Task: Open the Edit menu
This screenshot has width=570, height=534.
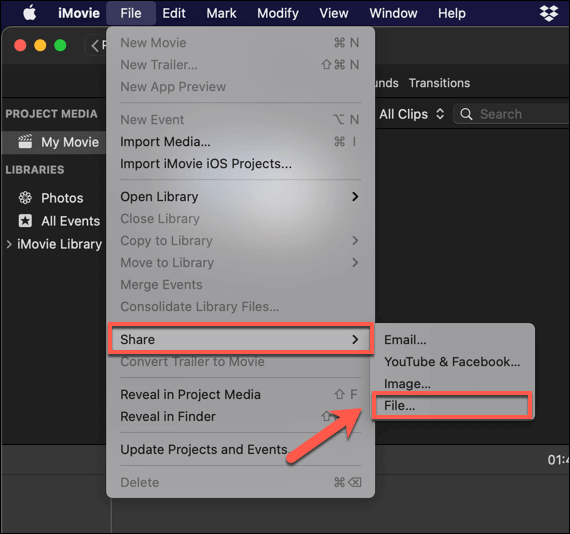Action: (x=174, y=13)
